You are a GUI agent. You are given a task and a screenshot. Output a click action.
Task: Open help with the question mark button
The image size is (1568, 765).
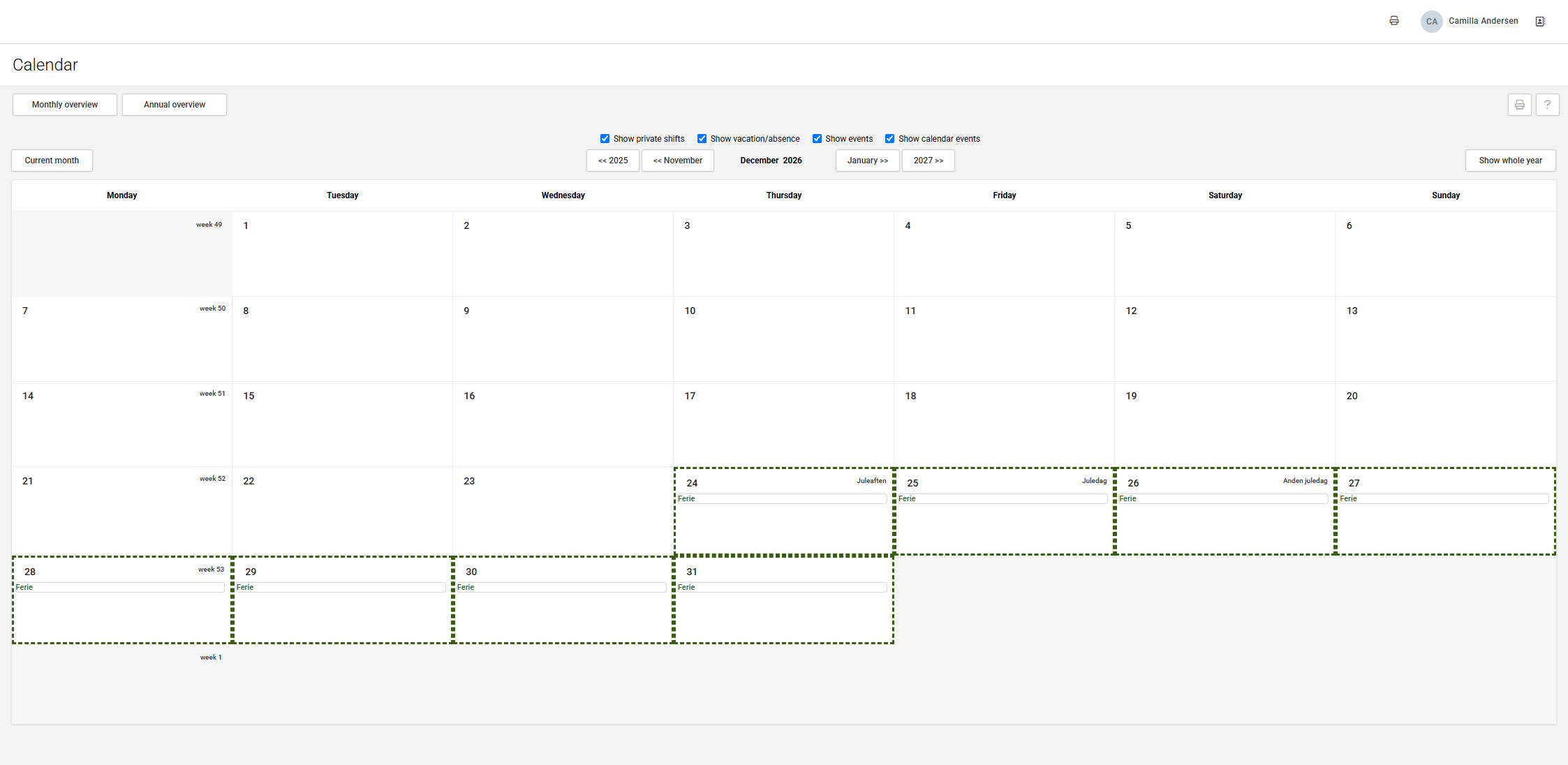point(1547,105)
